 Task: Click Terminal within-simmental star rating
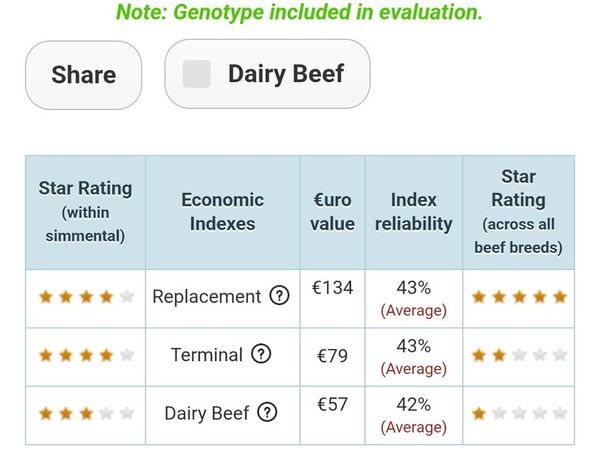coord(86,355)
